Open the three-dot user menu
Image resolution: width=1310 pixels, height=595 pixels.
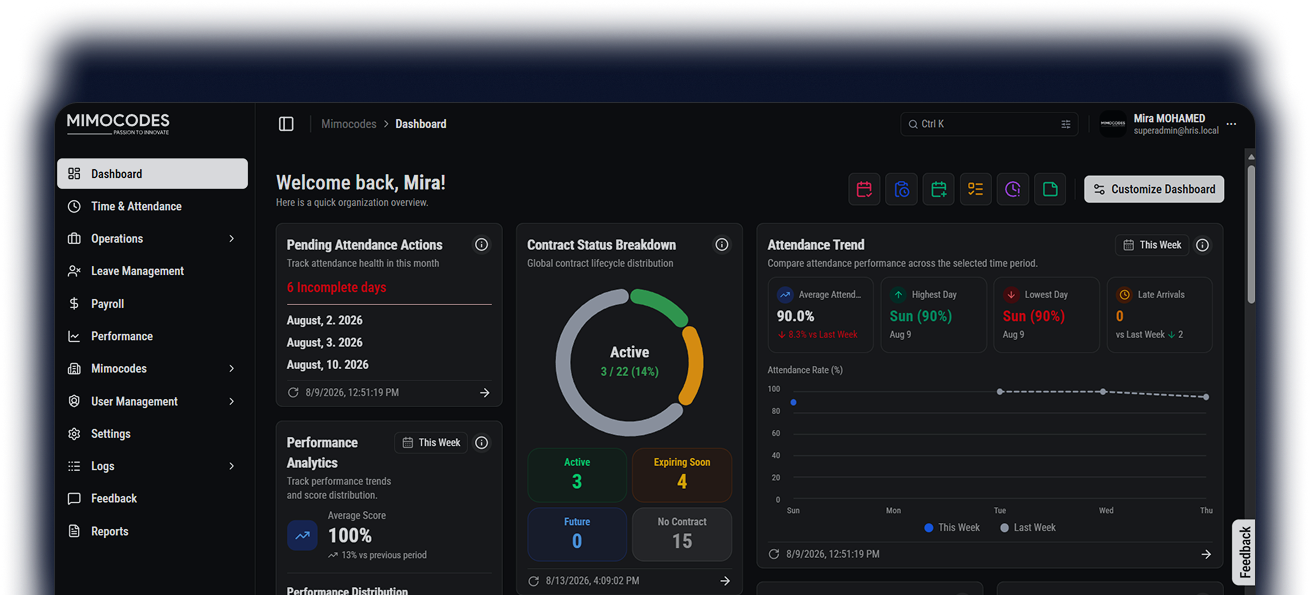click(x=1231, y=124)
